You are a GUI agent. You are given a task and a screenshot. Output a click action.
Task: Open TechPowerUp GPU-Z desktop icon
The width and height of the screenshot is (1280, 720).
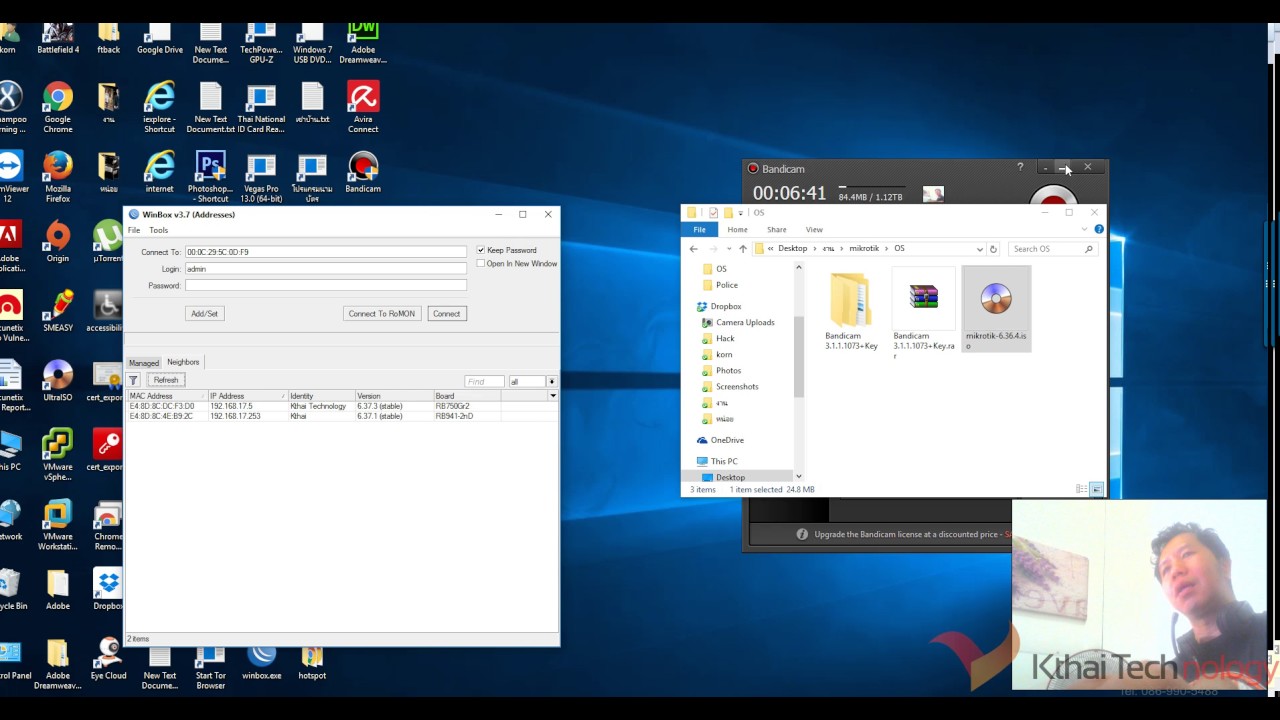261,44
